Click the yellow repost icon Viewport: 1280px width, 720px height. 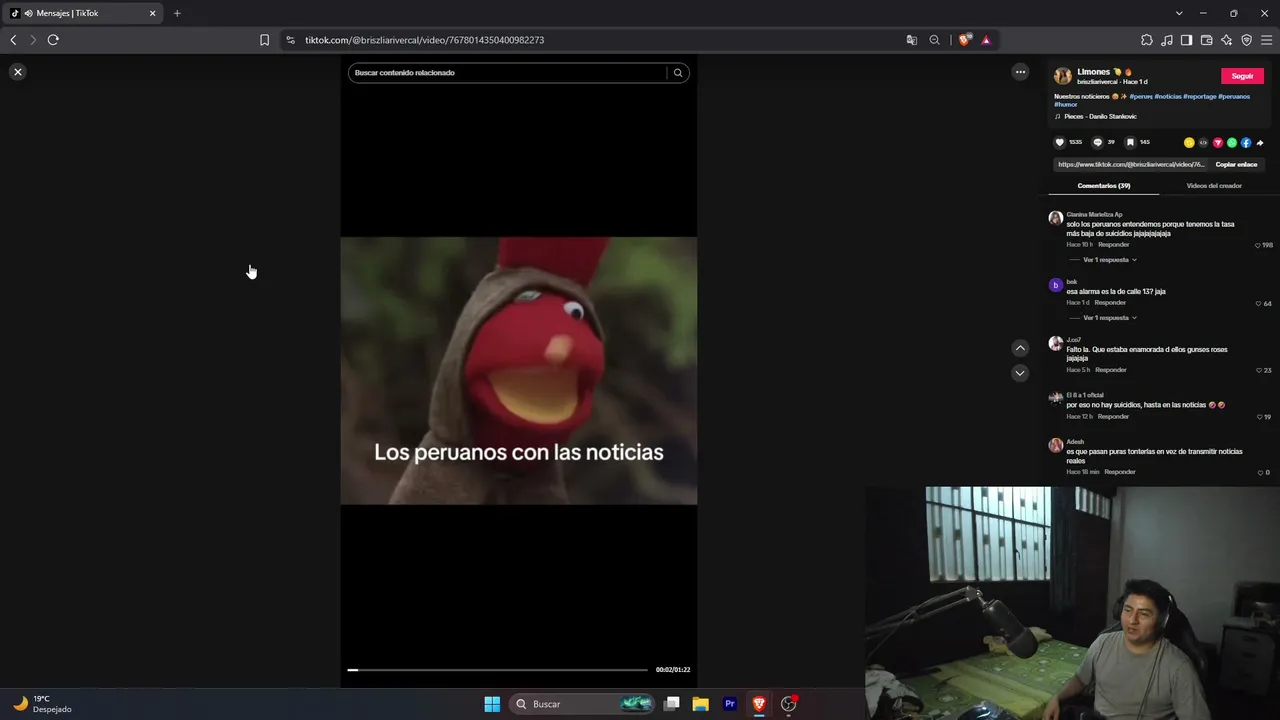click(1189, 143)
